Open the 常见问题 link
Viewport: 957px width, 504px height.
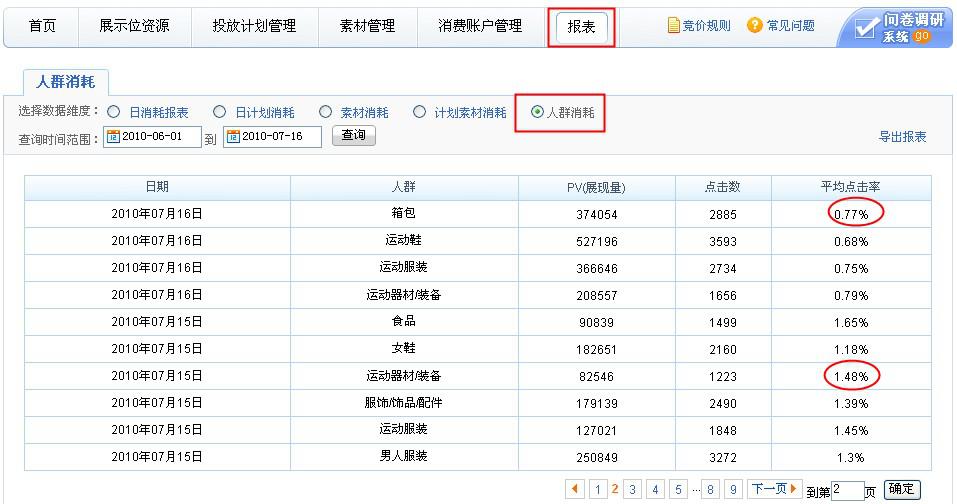[x=790, y=26]
